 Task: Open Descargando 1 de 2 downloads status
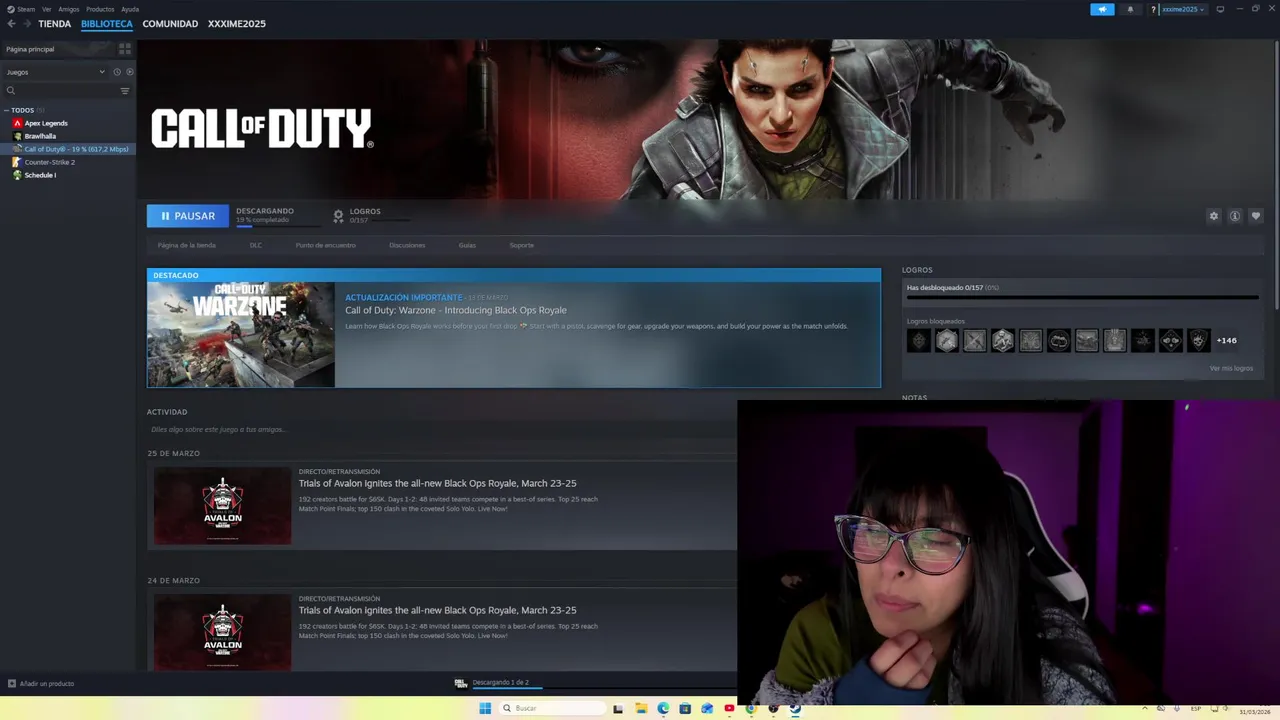pos(500,683)
